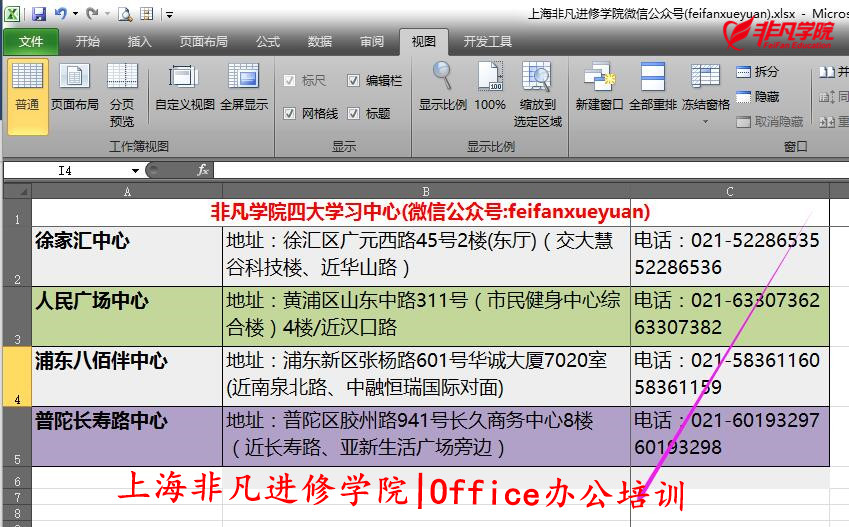Screen dimensions: 849x527
Task: Click phone cell 021-52286535
Action: coord(730,257)
